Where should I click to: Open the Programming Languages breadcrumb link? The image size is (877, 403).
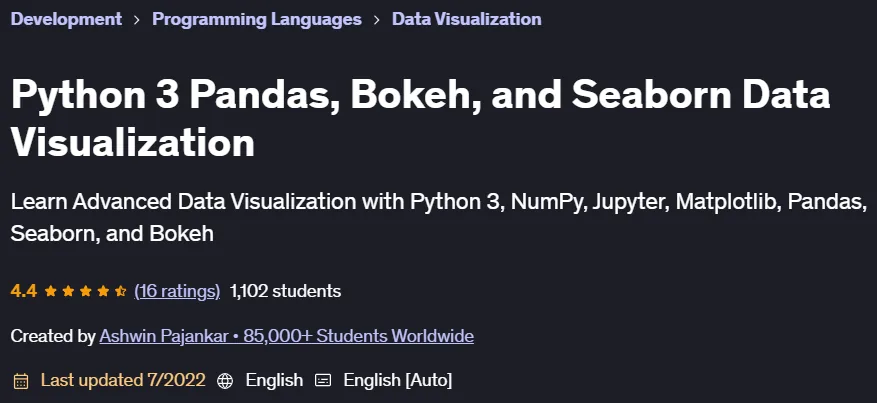click(x=257, y=19)
